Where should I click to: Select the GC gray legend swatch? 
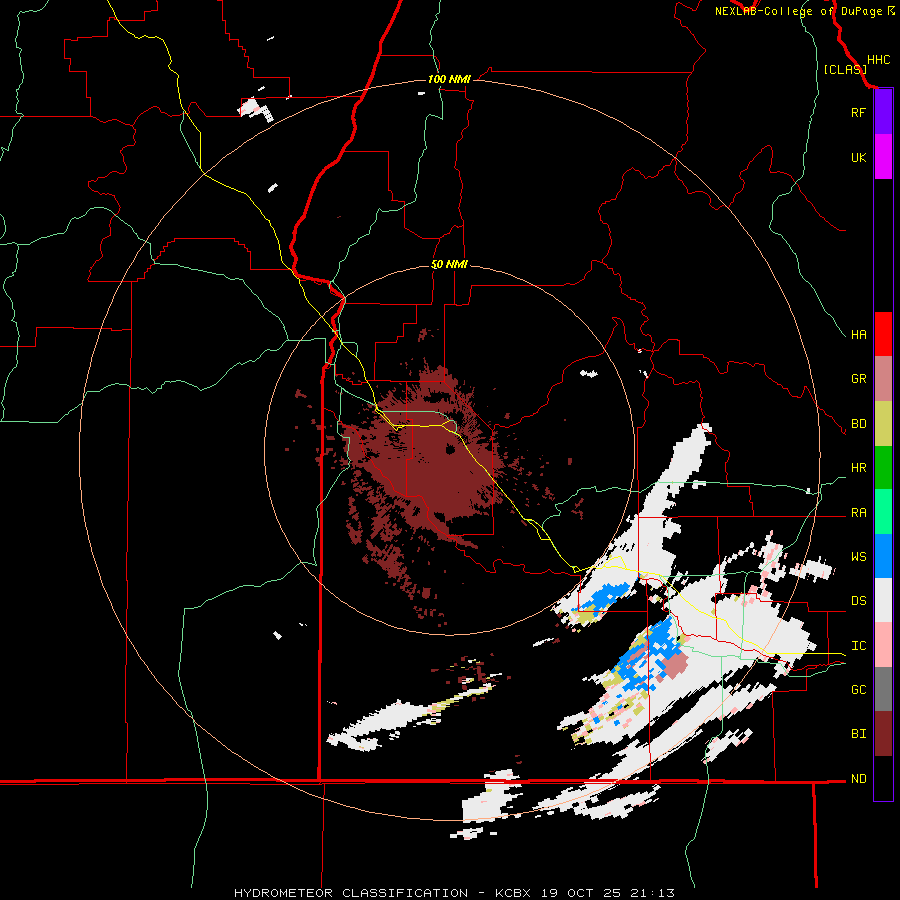click(883, 689)
